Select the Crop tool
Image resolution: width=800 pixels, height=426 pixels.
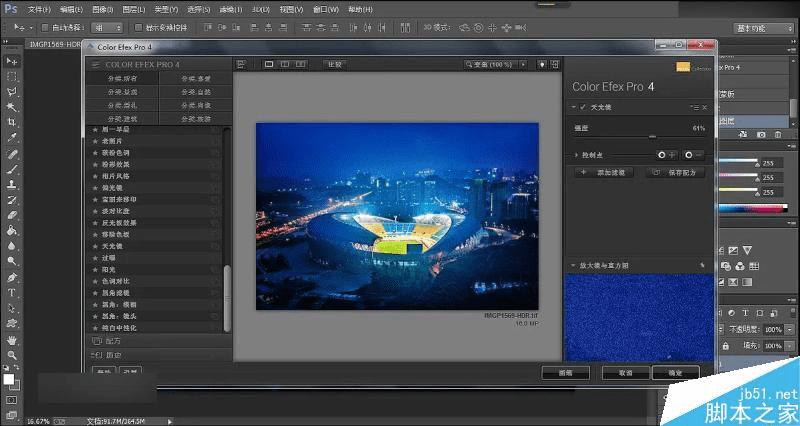coord(12,122)
